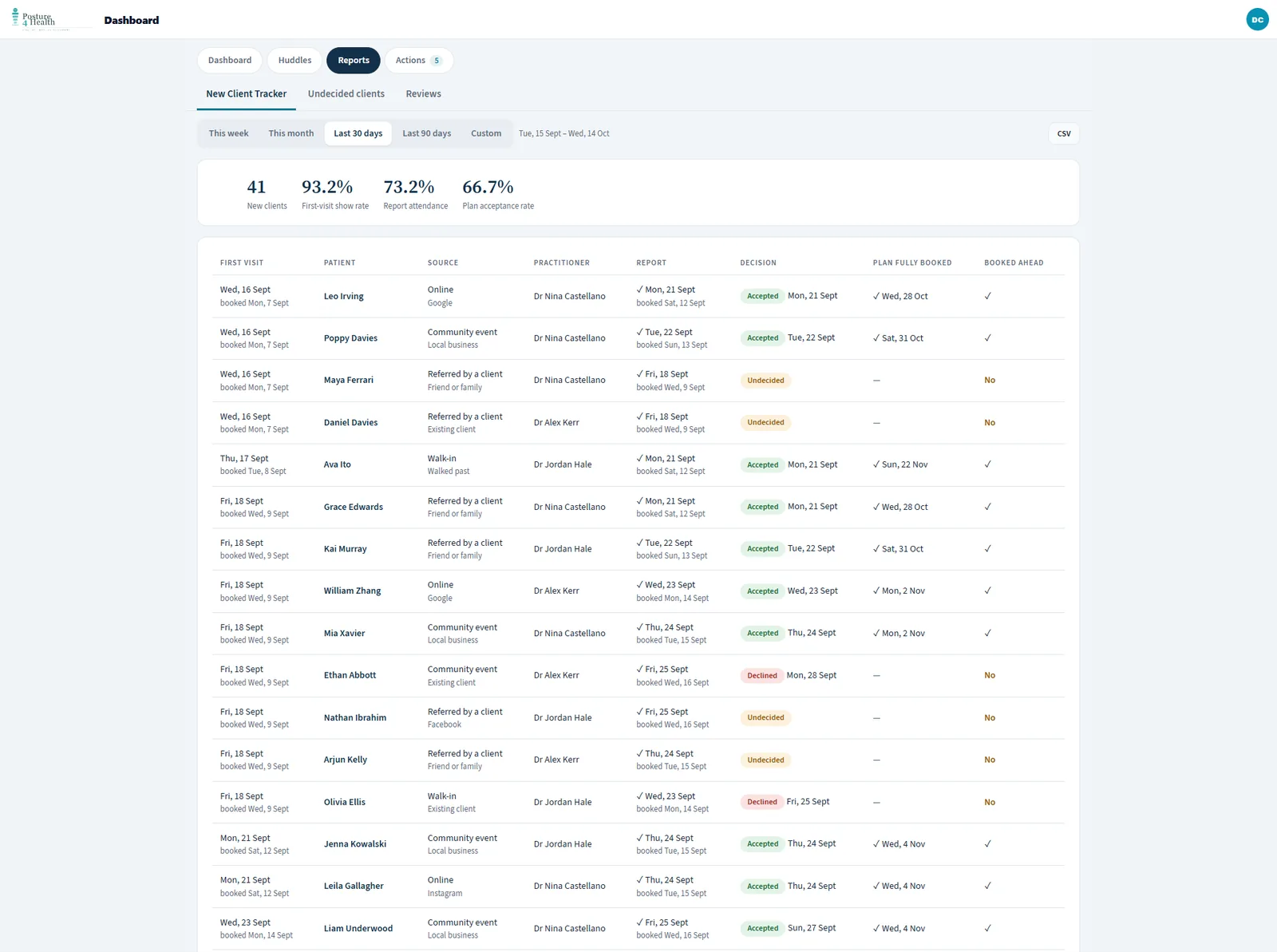
Task: Click Undecided badge in Daniel Davies row
Action: pyautogui.click(x=766, y=423)
